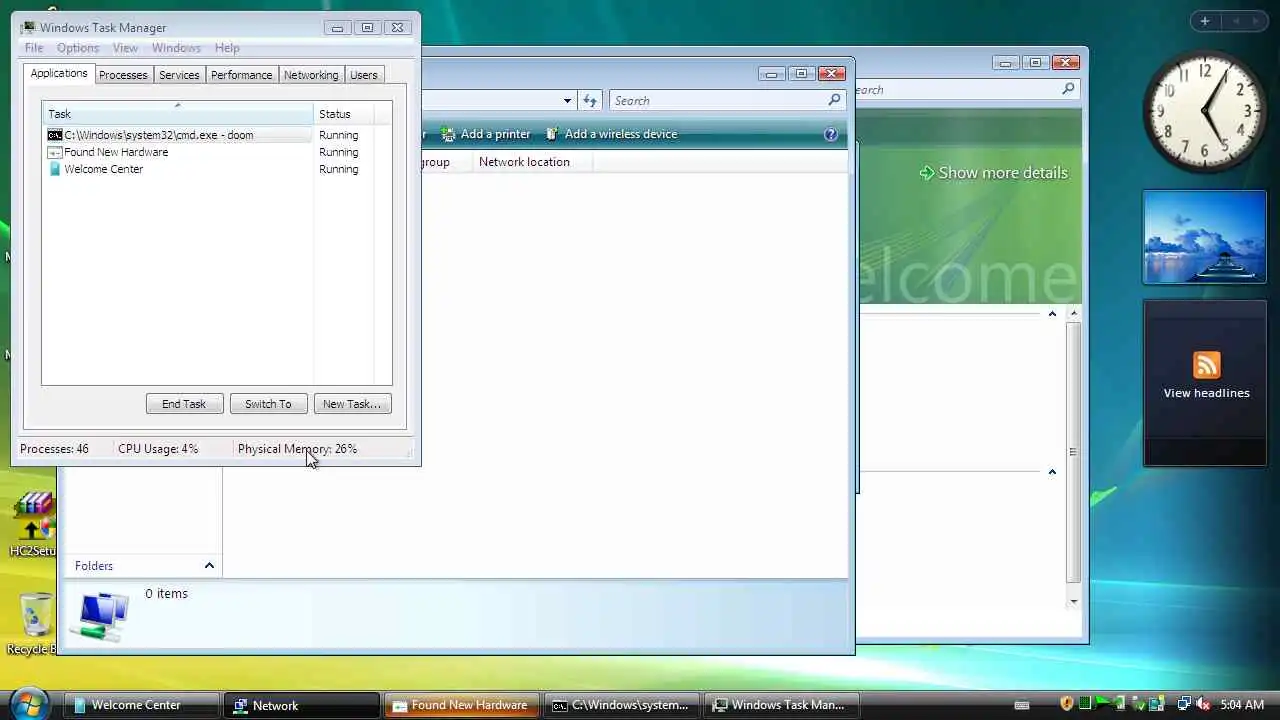The image size is (1280, 720).
Task: Click the sidebar previous gadgets arrow
Action: point(1236,21)
